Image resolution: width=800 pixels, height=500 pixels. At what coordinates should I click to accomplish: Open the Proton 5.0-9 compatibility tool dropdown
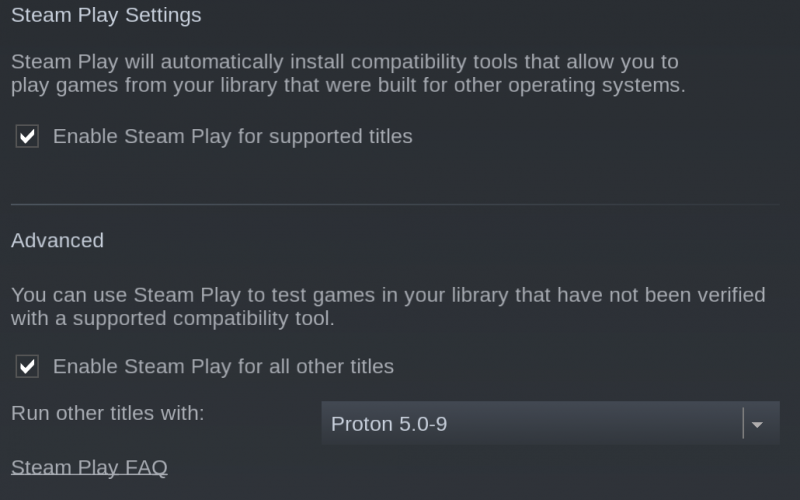[x=549, y=424]
